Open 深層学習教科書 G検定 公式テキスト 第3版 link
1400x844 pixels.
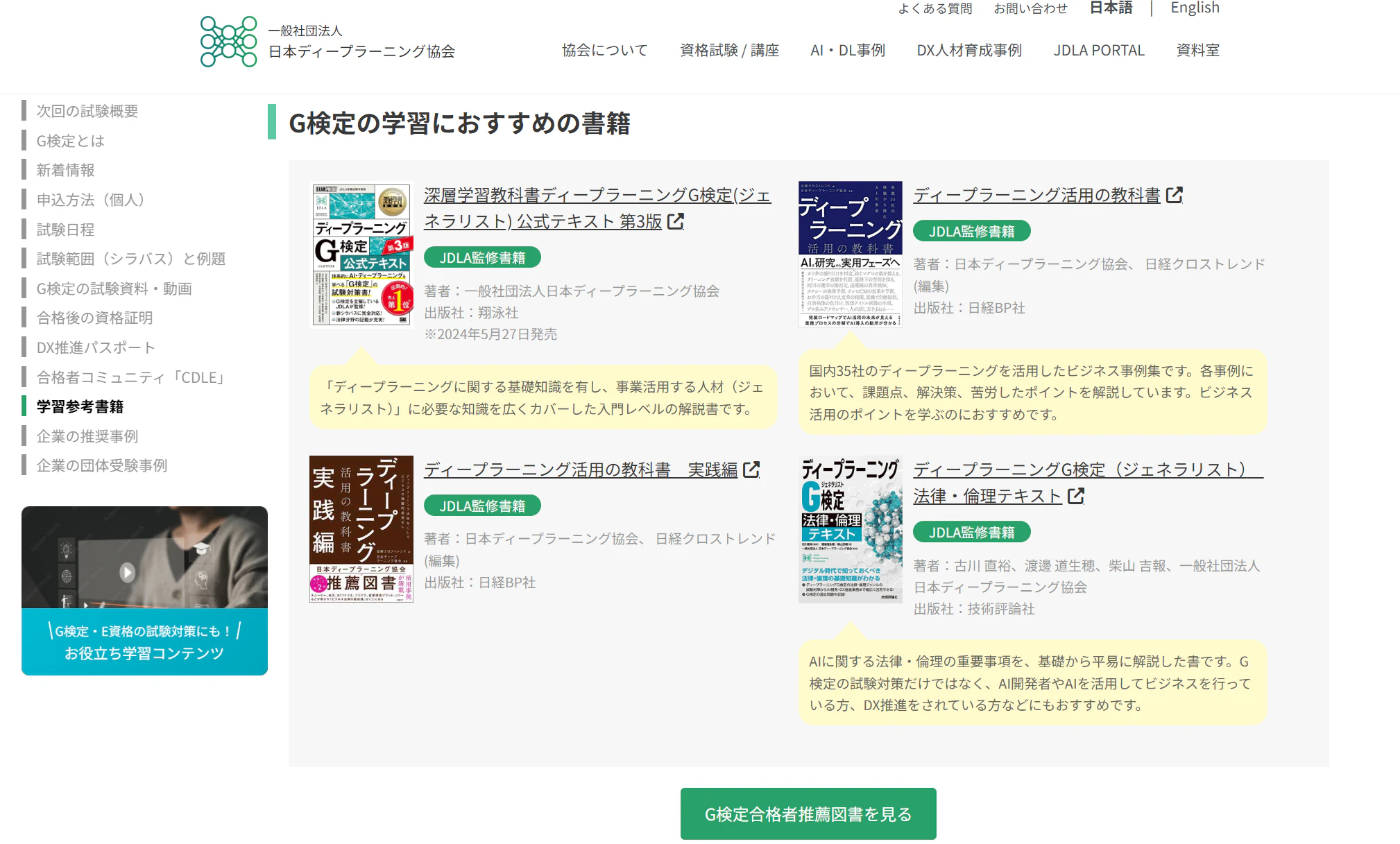[597, 208]
